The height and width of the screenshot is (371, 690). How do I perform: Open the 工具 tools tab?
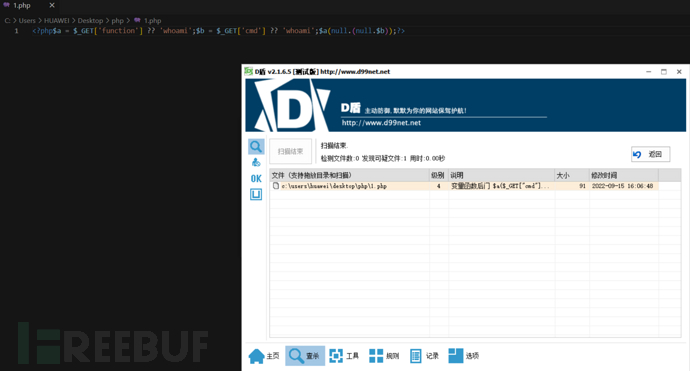(344, 356)
